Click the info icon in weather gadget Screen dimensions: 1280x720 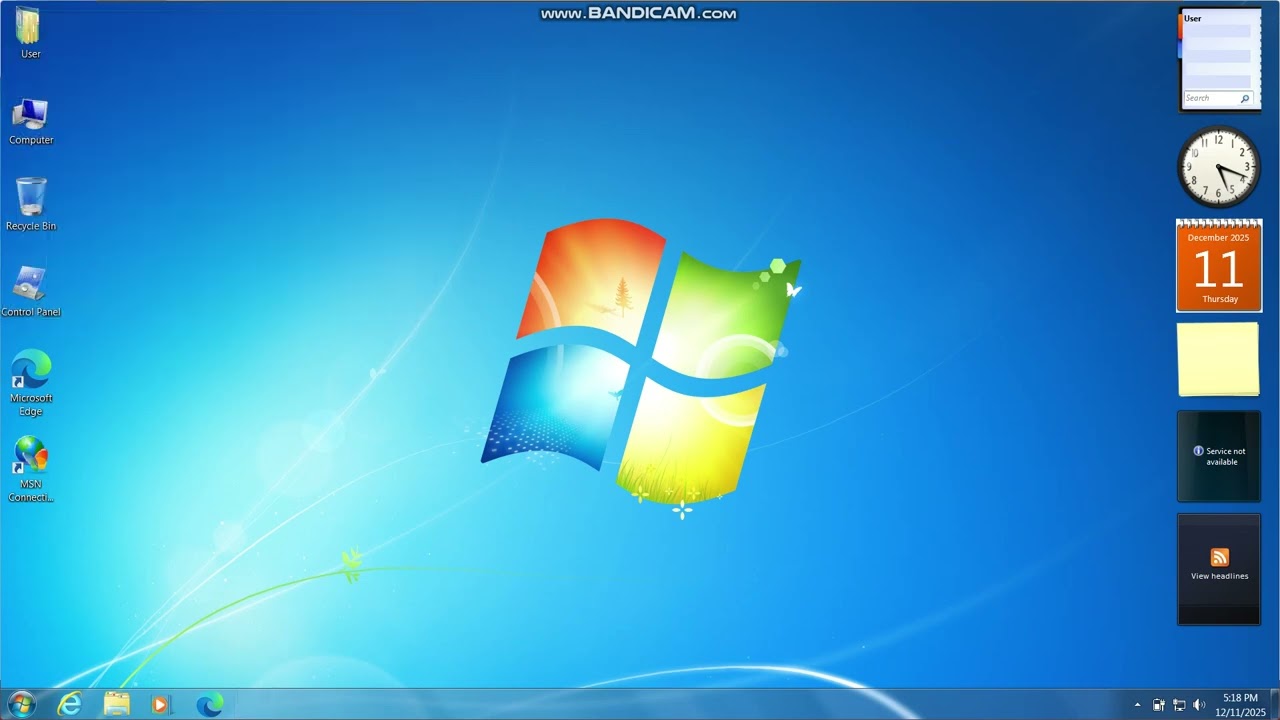click(x=1198, y=451)
